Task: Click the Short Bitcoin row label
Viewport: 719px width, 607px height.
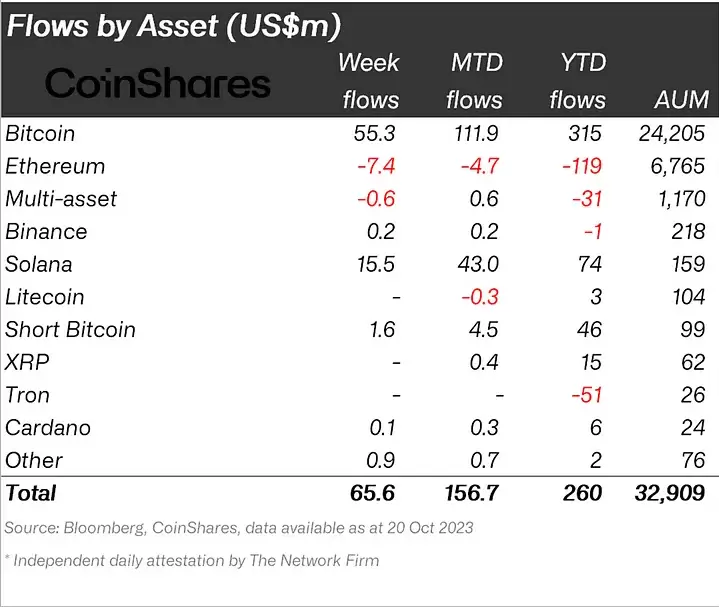Action: 70,330
